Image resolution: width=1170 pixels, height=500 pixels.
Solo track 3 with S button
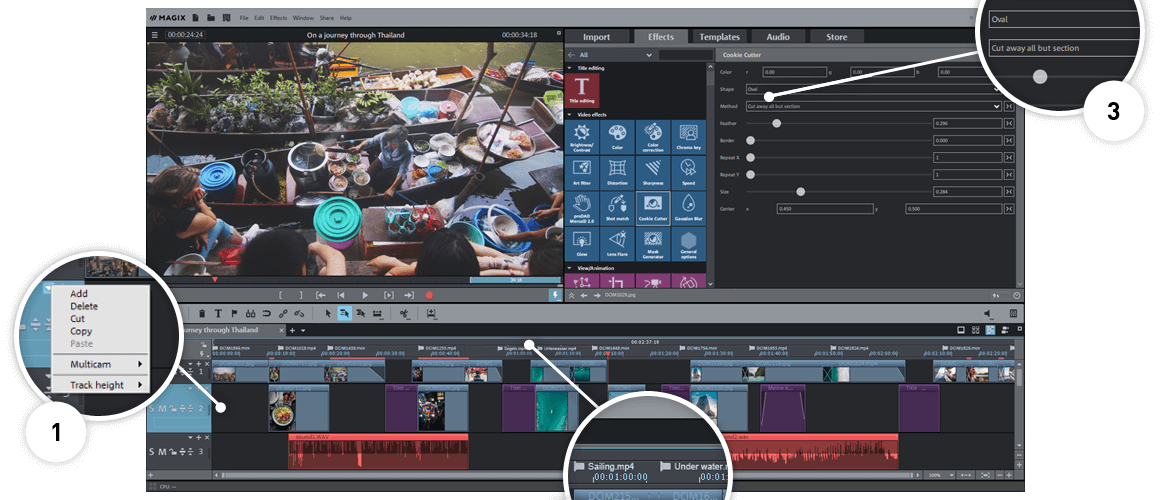tap(153, 451)
